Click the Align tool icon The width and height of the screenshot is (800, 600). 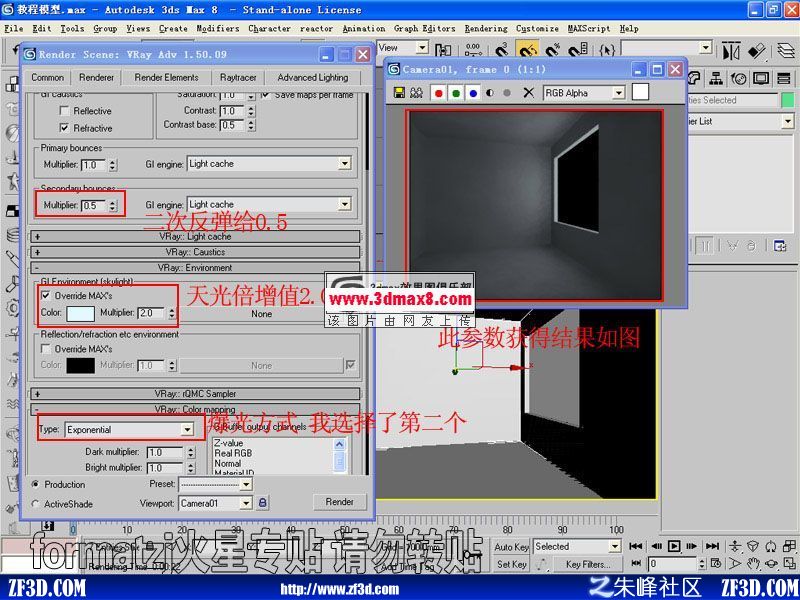pyautogui.click(x=757, y=51)
